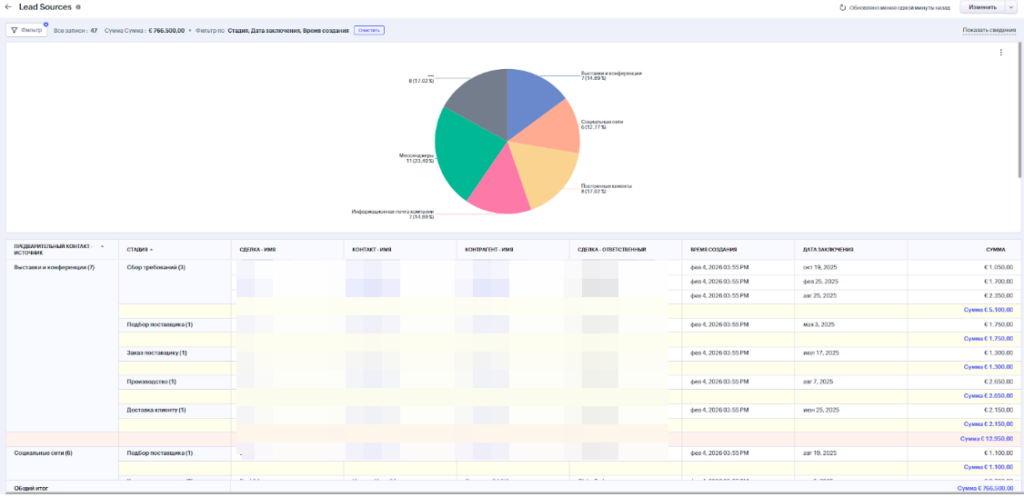This screenshot has width=1024, height=497.
Task: Click the Дата заключения column header
Action: (x=828, y=249)
